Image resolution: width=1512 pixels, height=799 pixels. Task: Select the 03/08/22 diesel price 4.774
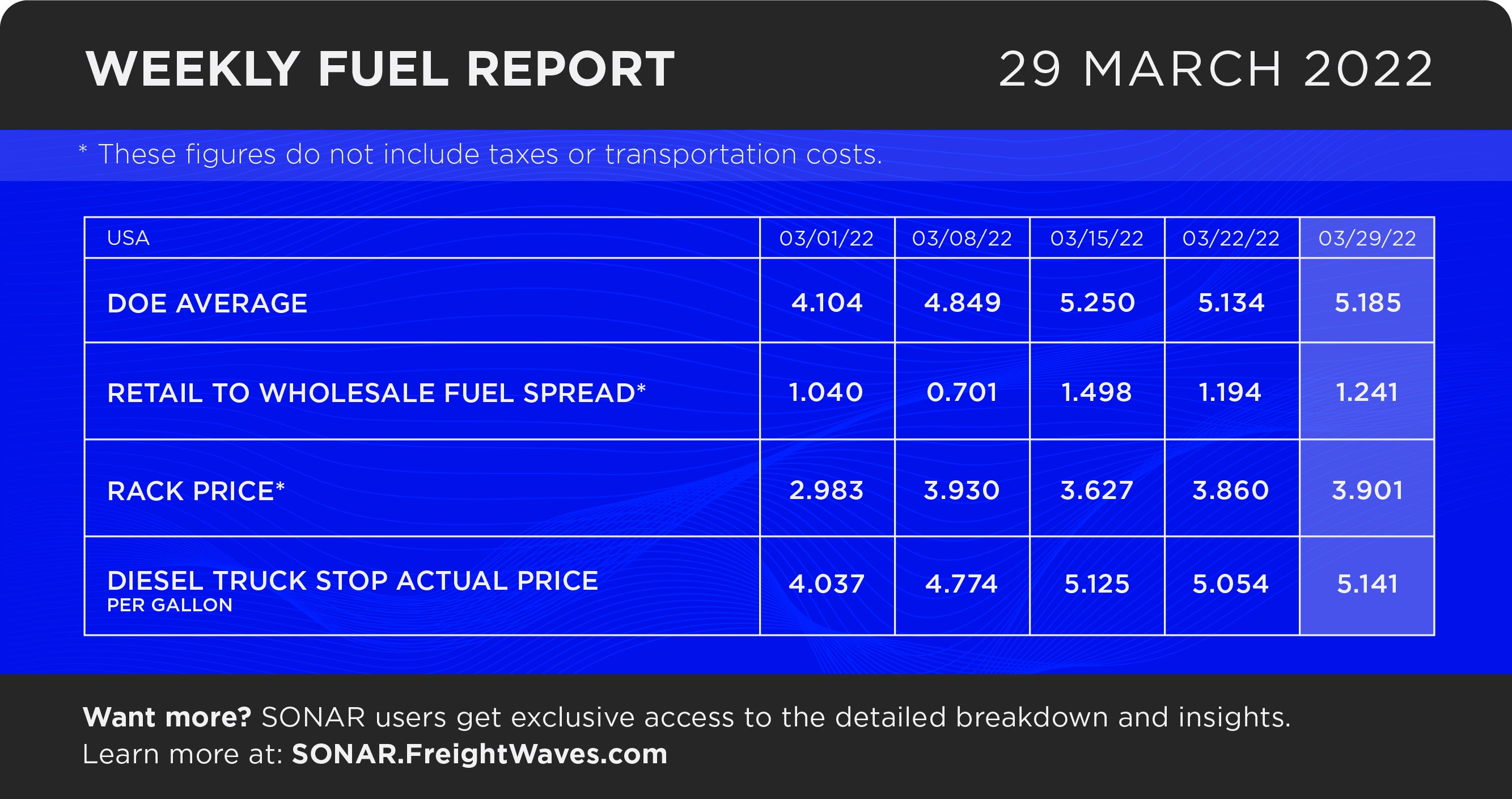click(962, 584)
